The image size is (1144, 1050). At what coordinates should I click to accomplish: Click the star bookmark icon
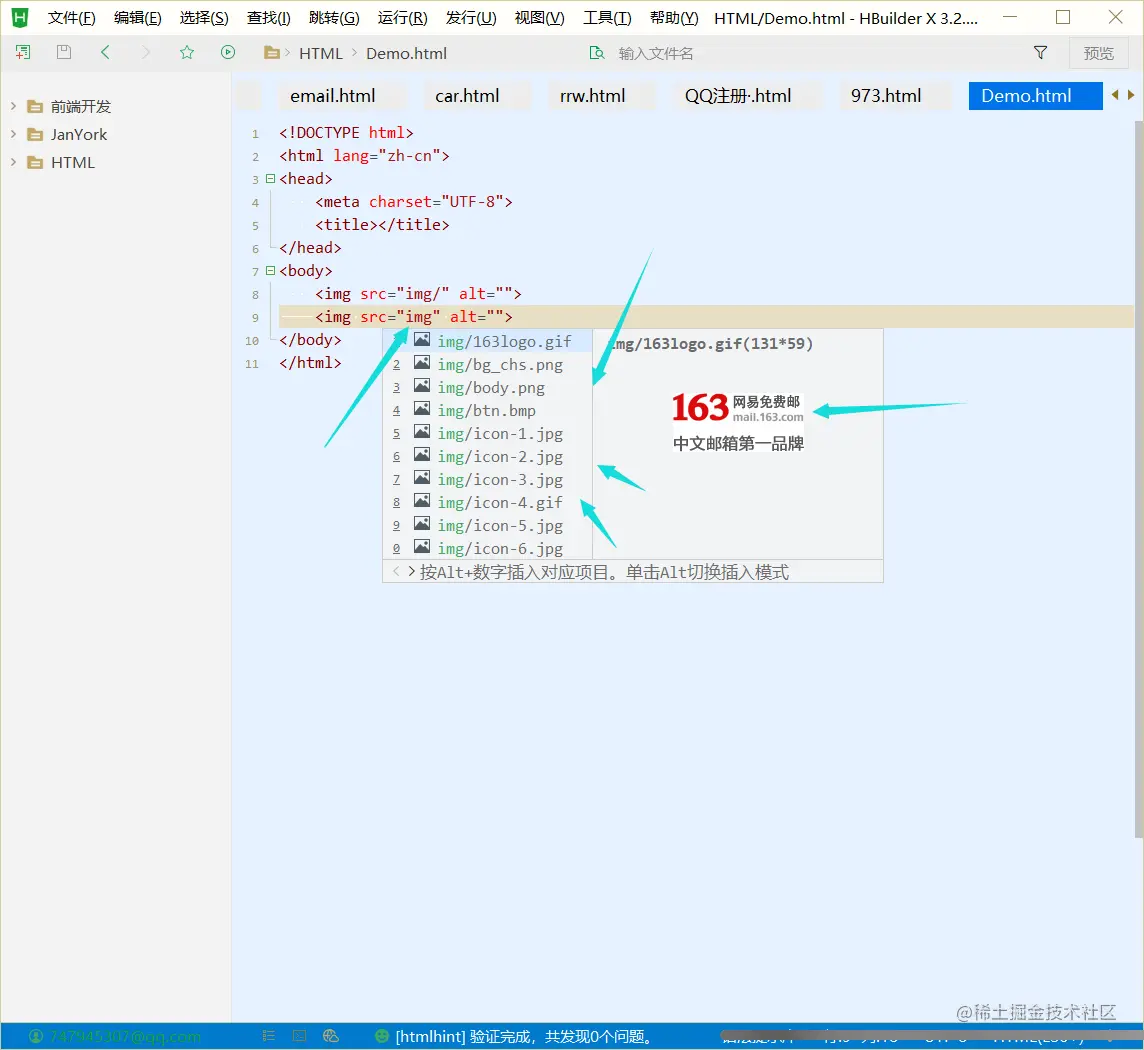[x=187, y=52]
